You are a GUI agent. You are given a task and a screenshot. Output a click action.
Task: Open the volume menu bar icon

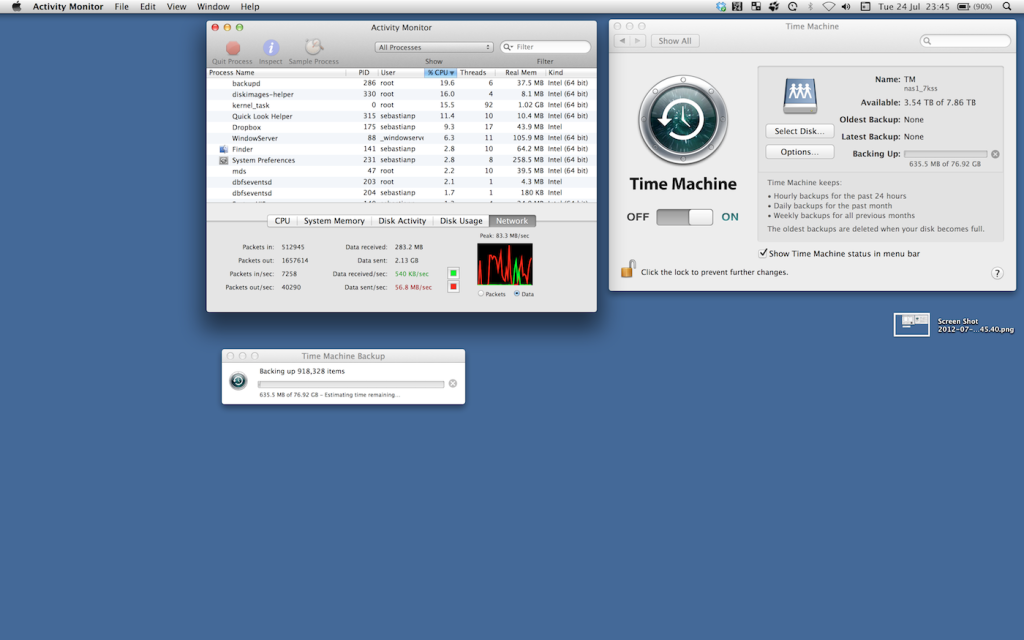pyautogui.click(x=846, y=7)
